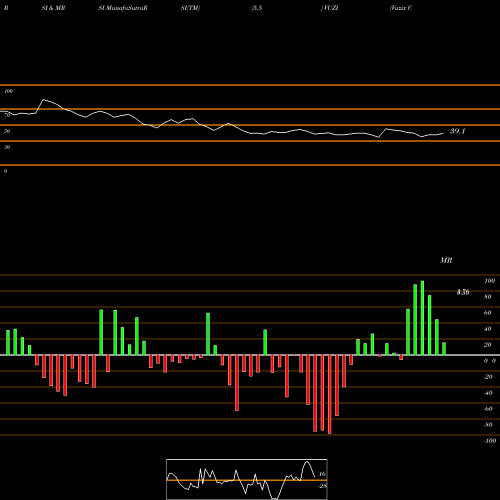Screen dimensions: 500x500
Task: Click the -28 value in the mini chart
Action: click(322, 486)
